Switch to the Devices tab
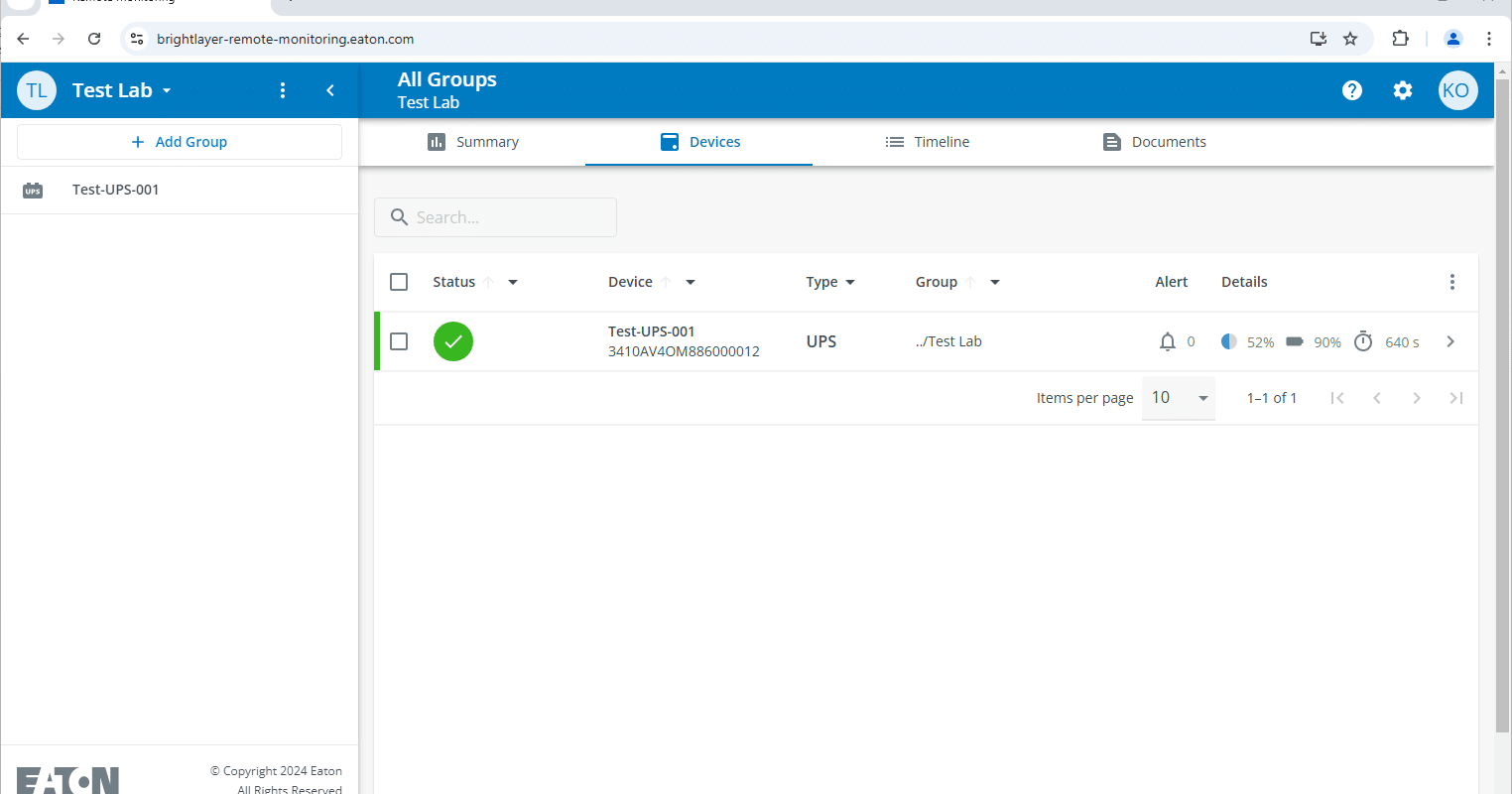The height and width of the screenshot is (794, 1512). coord(699,142)
